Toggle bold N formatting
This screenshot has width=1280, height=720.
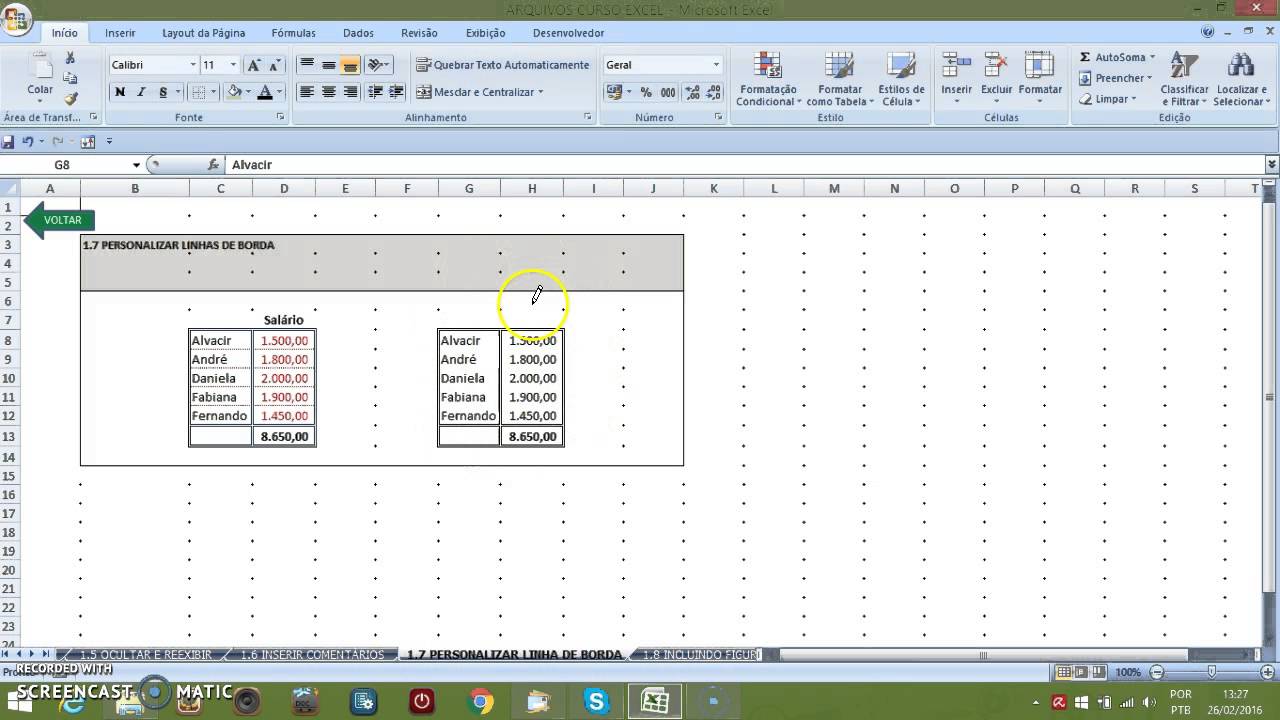(120, 92)
